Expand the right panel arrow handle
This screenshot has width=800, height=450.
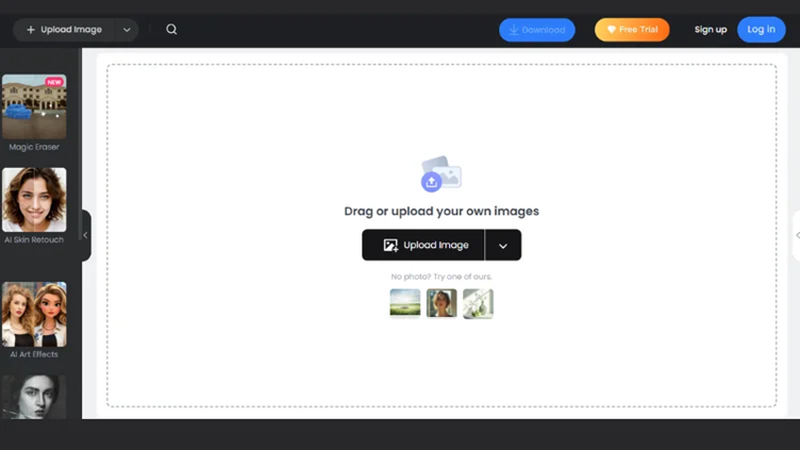pos(796,235)
